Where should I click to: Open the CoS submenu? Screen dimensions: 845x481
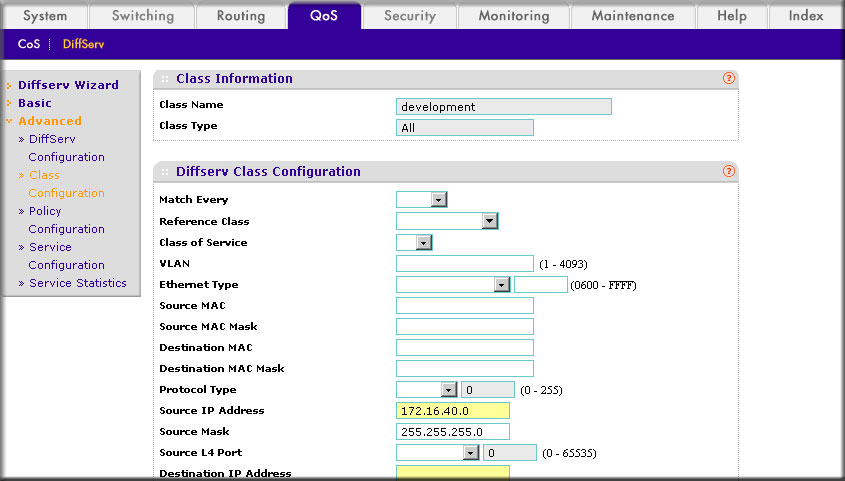coord(29,44)
